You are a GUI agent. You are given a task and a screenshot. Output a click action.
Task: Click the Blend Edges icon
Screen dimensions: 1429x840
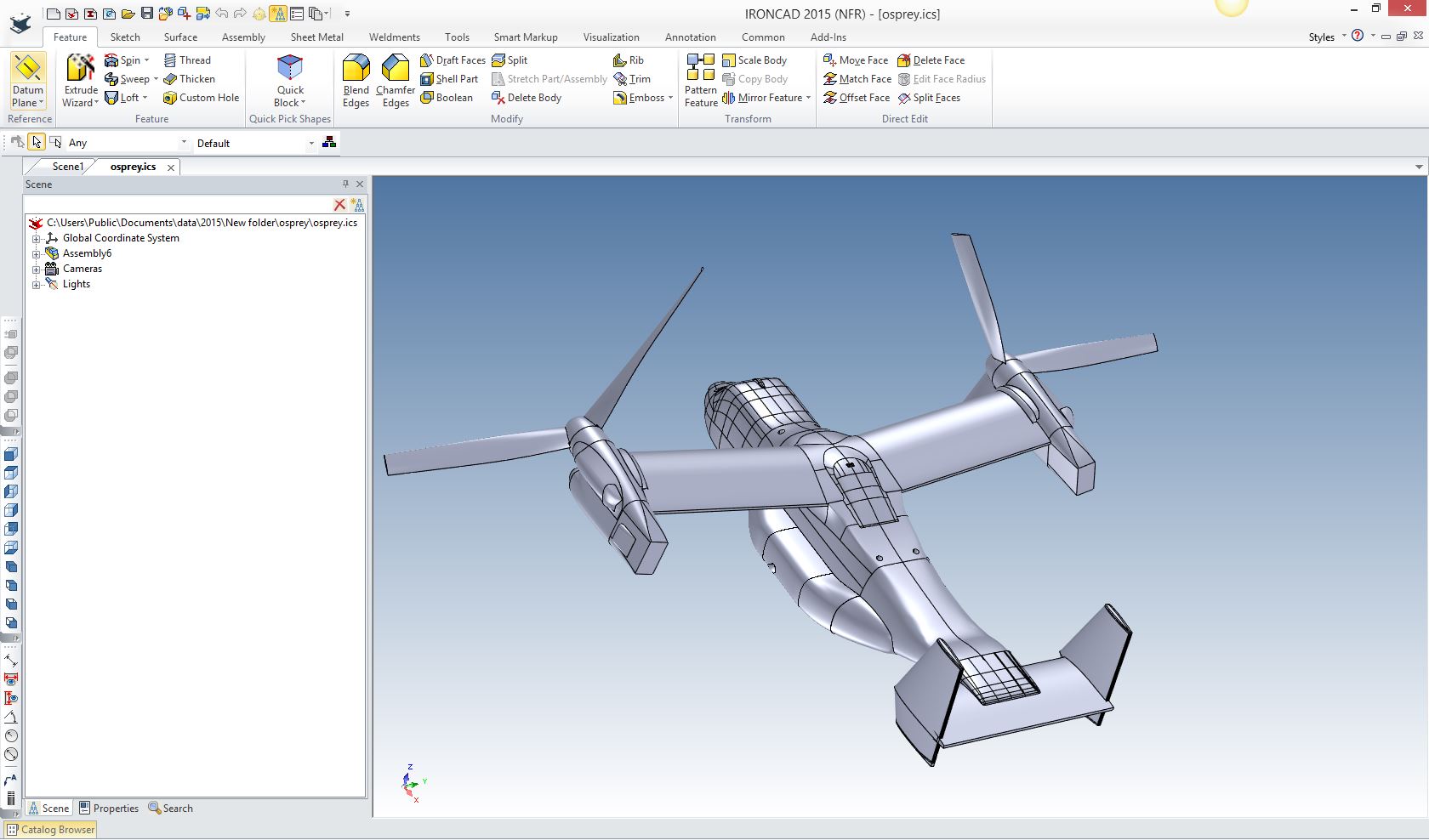tap(356, 80)
